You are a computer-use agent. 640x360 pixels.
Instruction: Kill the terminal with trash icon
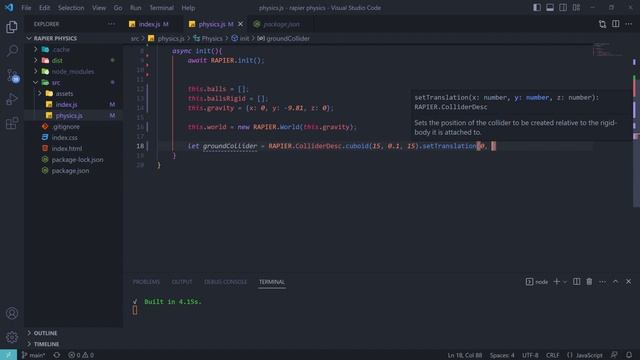click(589, 282)
